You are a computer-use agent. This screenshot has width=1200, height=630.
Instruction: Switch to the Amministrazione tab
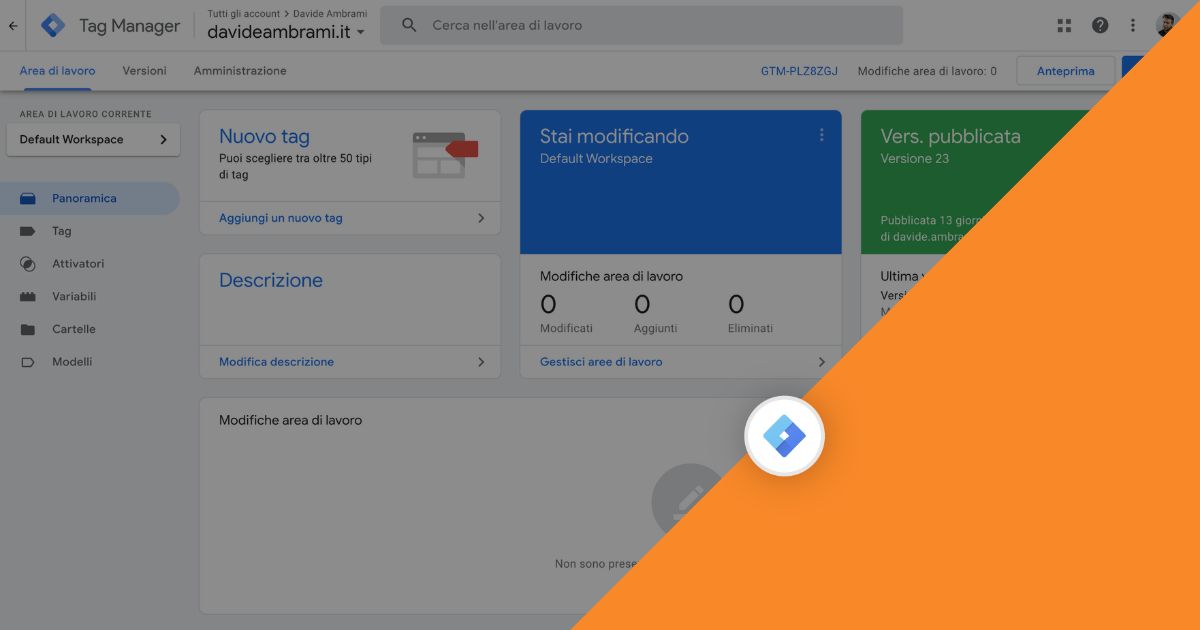pyautogui.click(x=240, y=71)
